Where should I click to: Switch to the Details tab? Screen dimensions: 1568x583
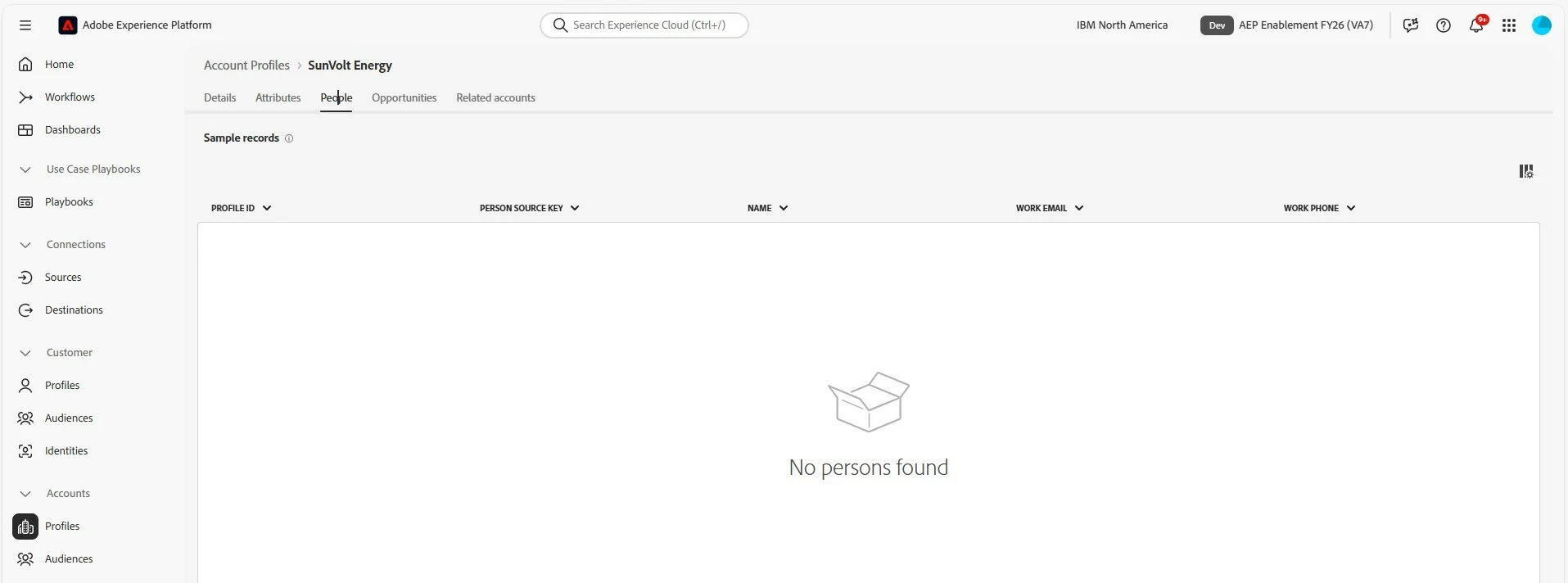tap(219, 97)
